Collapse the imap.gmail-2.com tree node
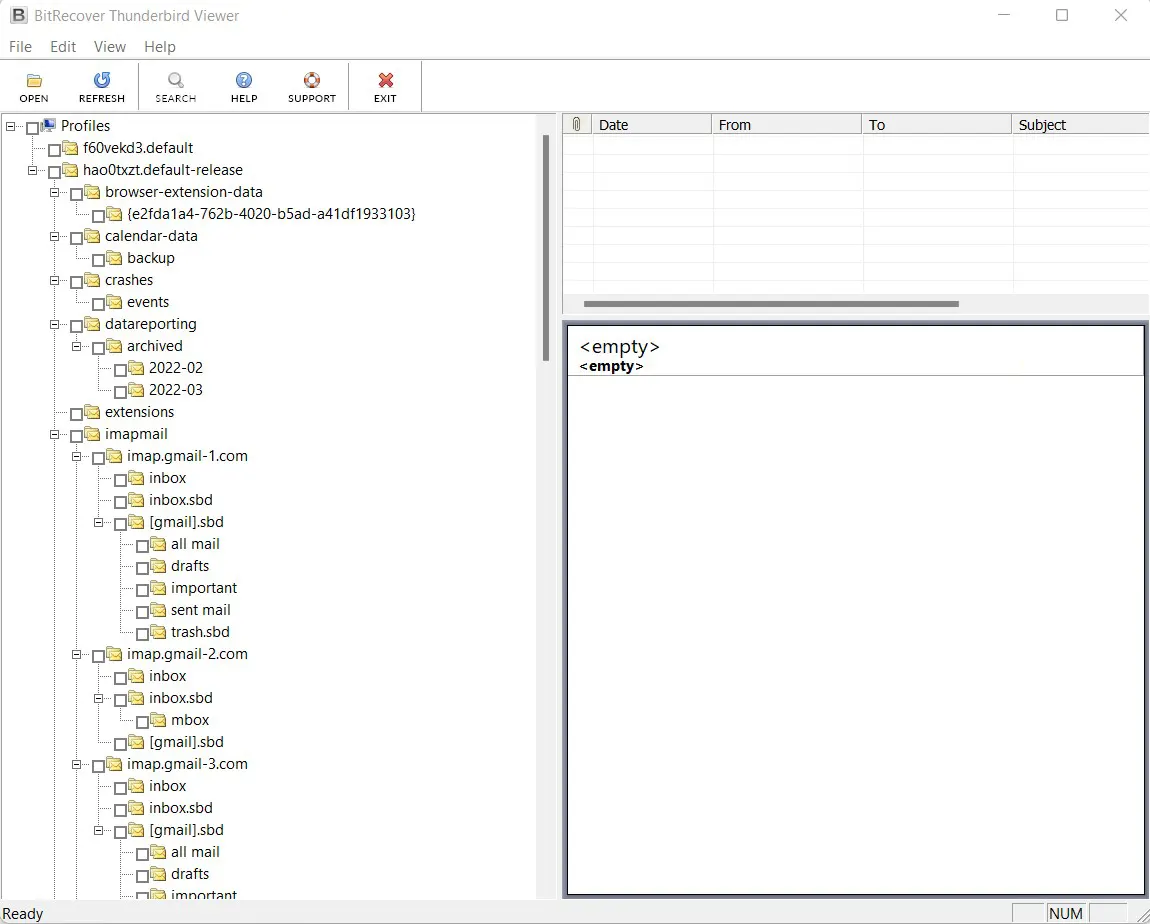The height and width of the screenshot is (924, 1150). [x=77, y=655]
